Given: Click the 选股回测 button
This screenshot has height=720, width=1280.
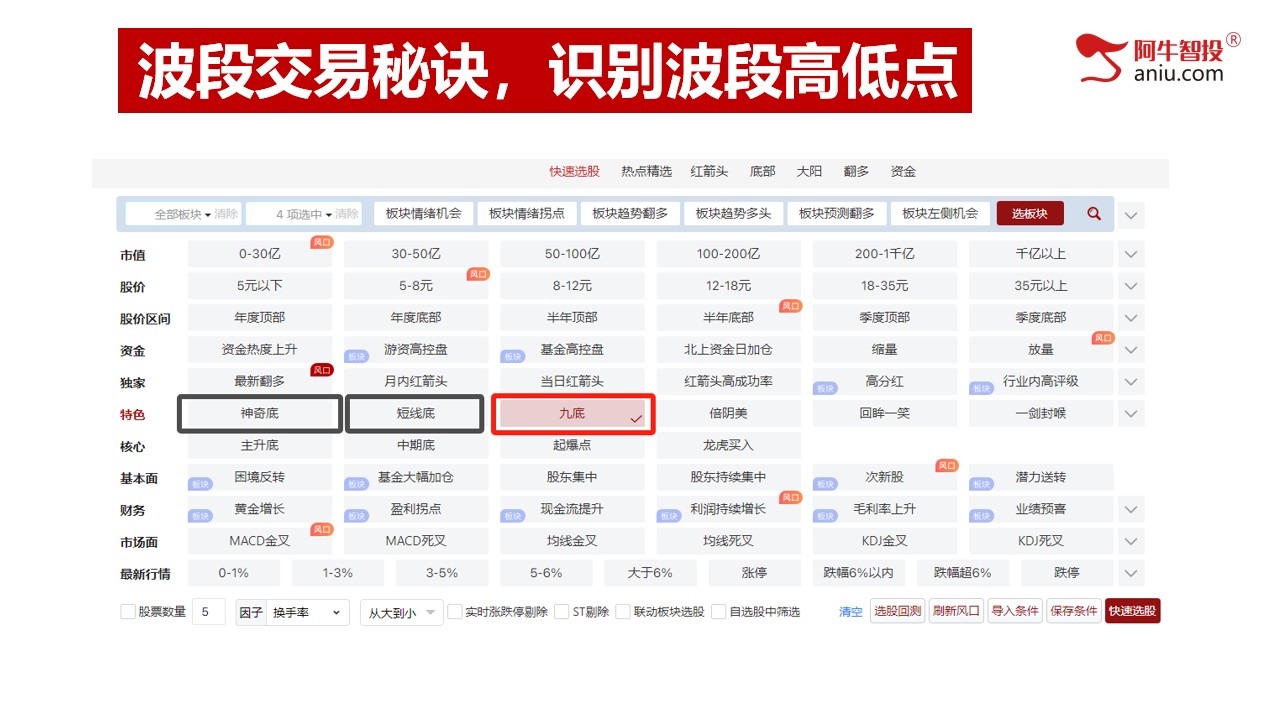Looking at the screenshot, I should click(897, 611).
